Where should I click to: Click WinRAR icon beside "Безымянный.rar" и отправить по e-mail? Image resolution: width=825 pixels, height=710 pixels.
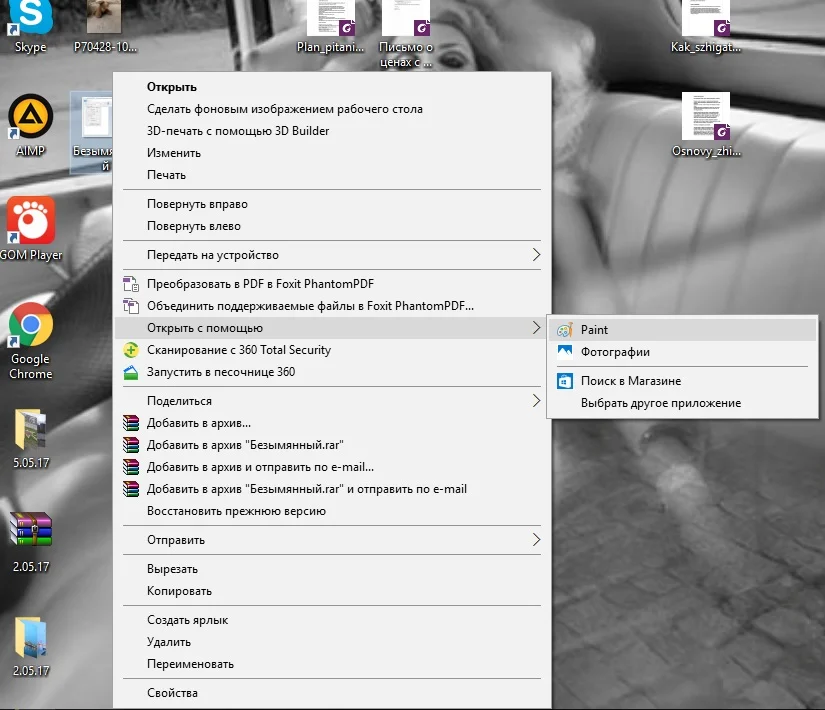pos(131,489)
